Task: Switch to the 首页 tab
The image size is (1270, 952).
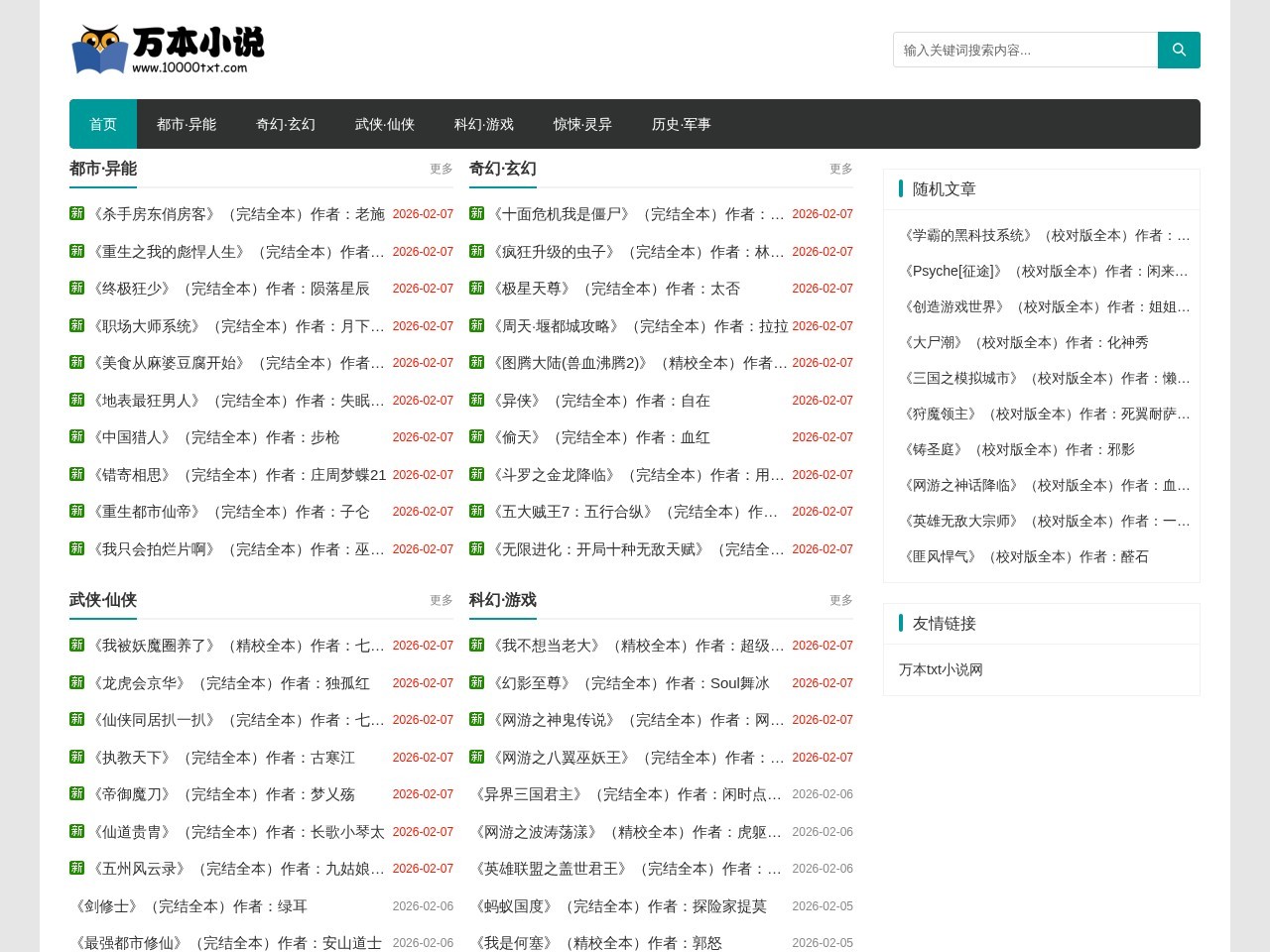Action: click(x=103, y=124)
